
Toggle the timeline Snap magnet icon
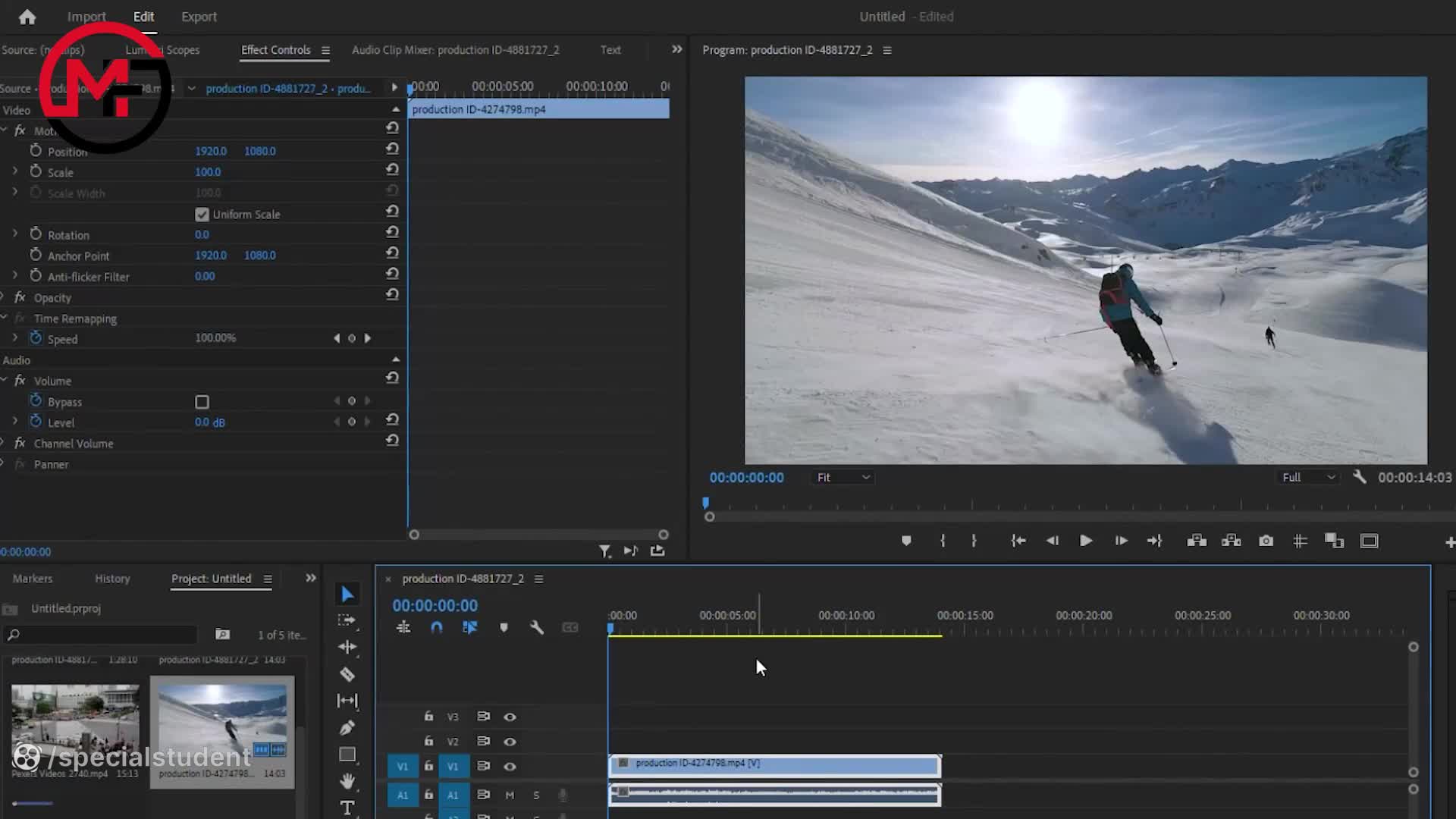click(437, 628)
